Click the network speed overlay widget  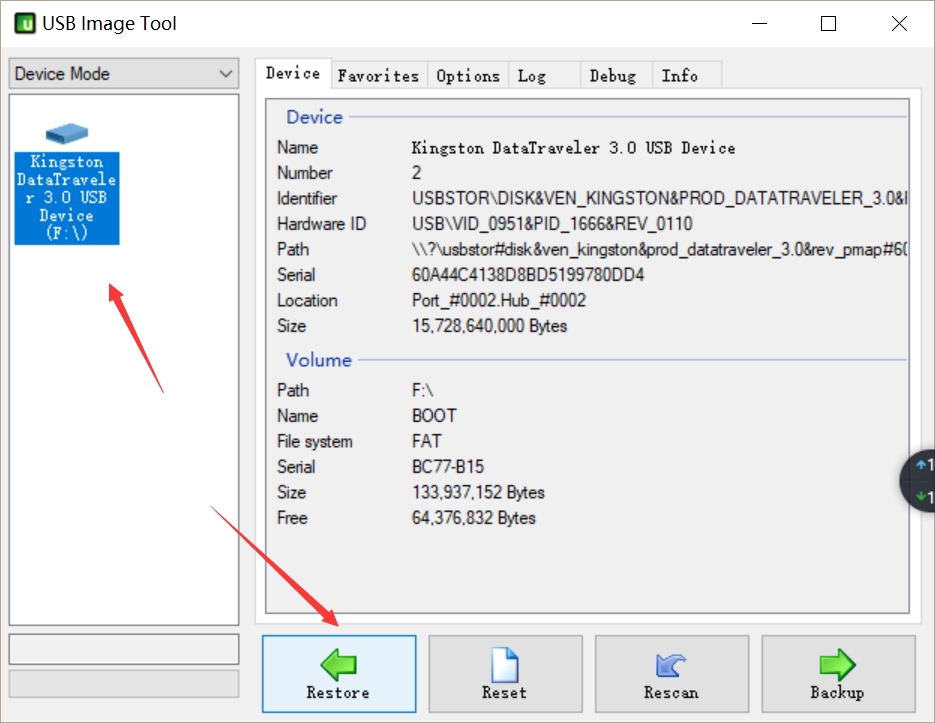coord(917,480)
